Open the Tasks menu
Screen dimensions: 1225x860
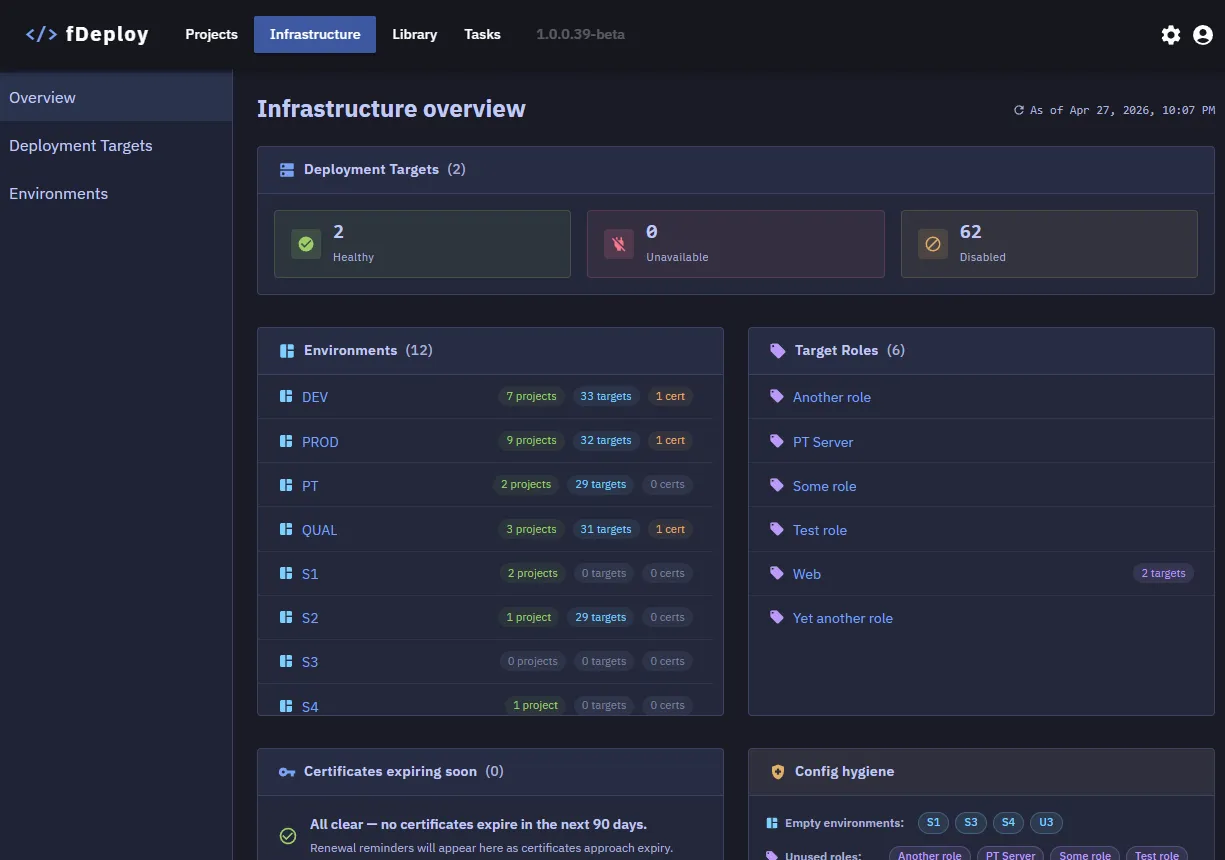point(482,34)
